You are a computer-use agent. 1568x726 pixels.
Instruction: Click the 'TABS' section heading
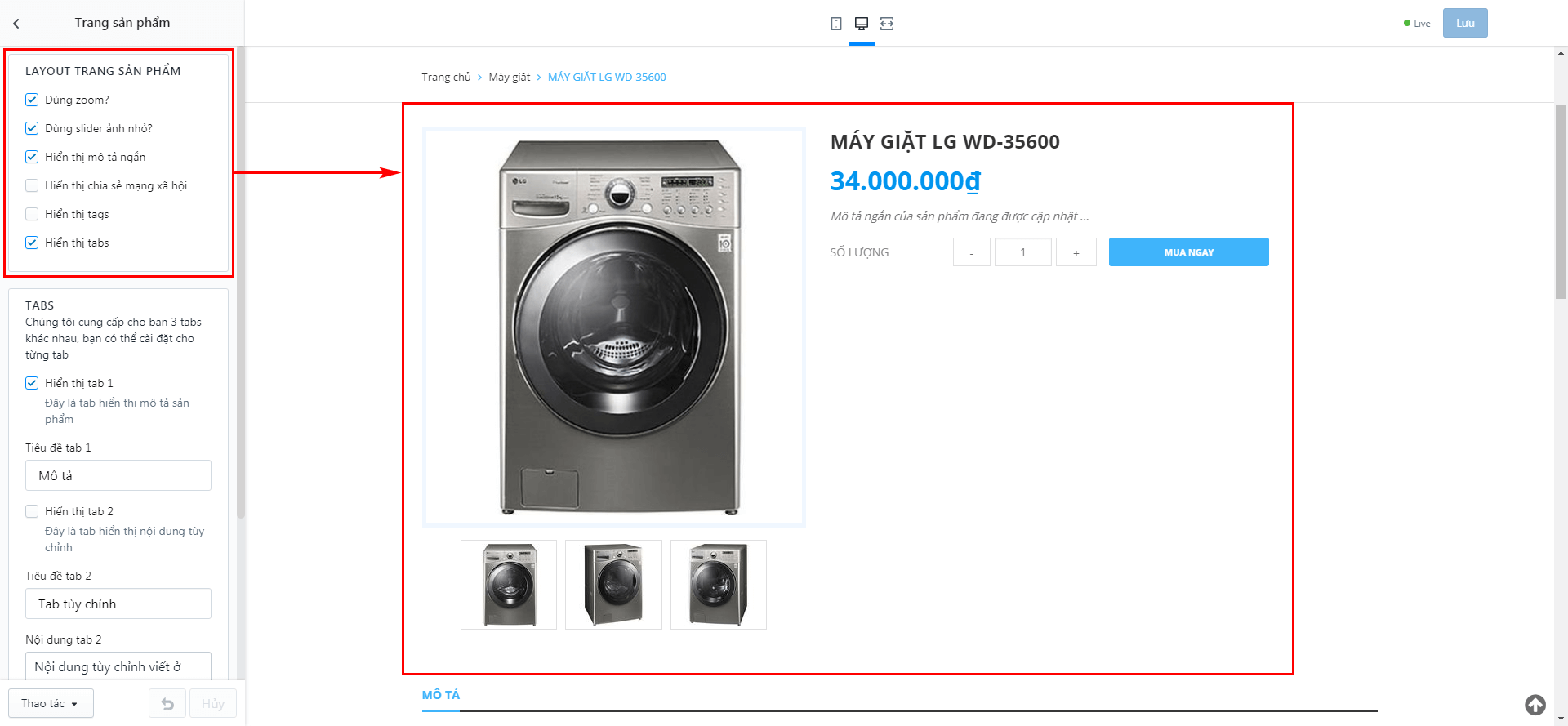39,305
